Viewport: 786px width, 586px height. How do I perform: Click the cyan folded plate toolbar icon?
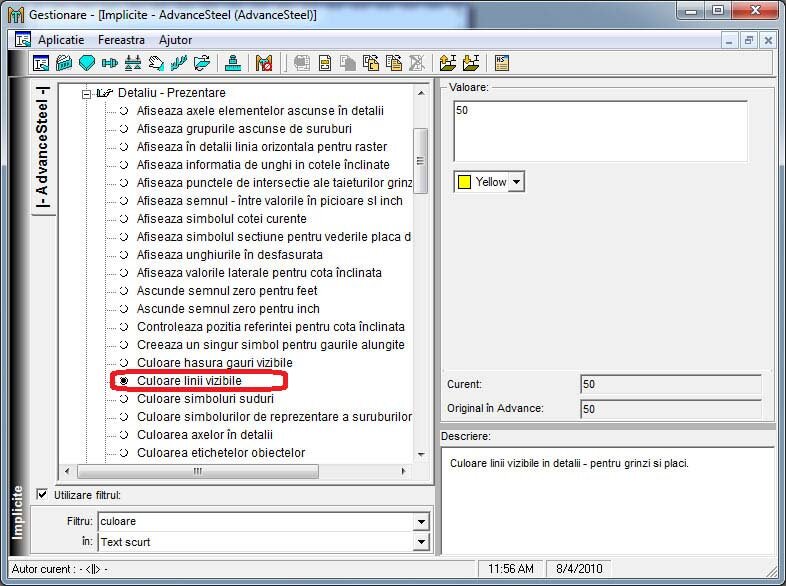(64, 63)
